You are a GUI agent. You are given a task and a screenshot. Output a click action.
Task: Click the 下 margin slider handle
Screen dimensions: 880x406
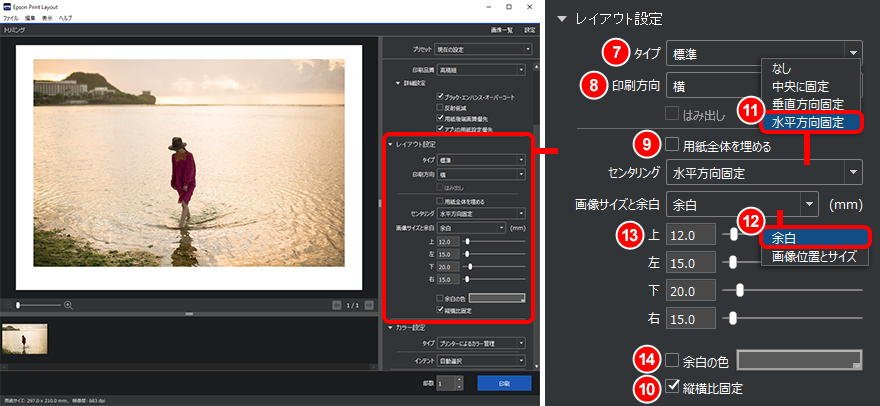(x=740, y=290)
